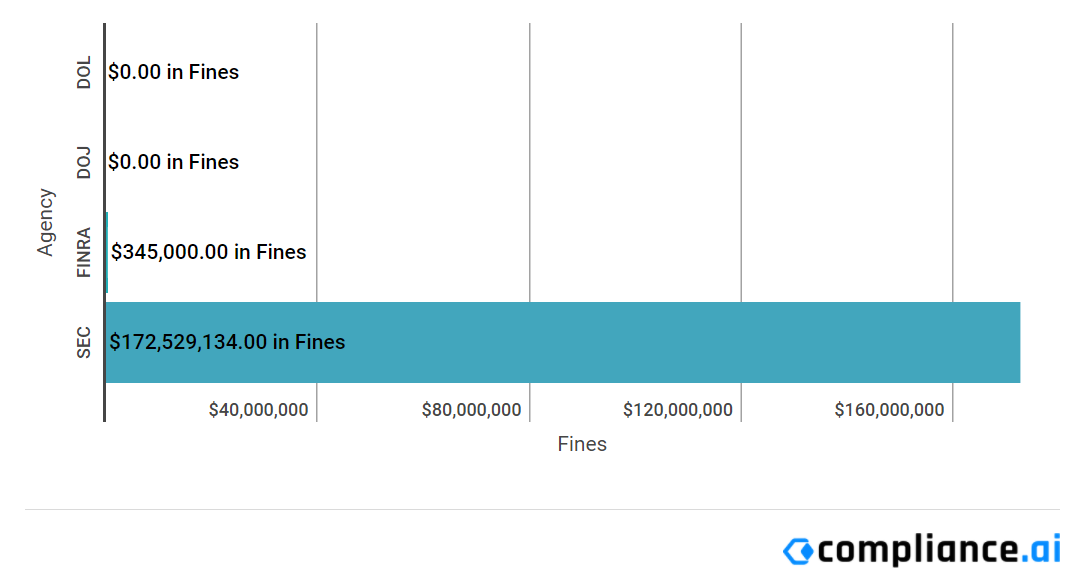Select the FINRA agency axis label
This screenshot has width=1087, height=586.
click(84, 252)
